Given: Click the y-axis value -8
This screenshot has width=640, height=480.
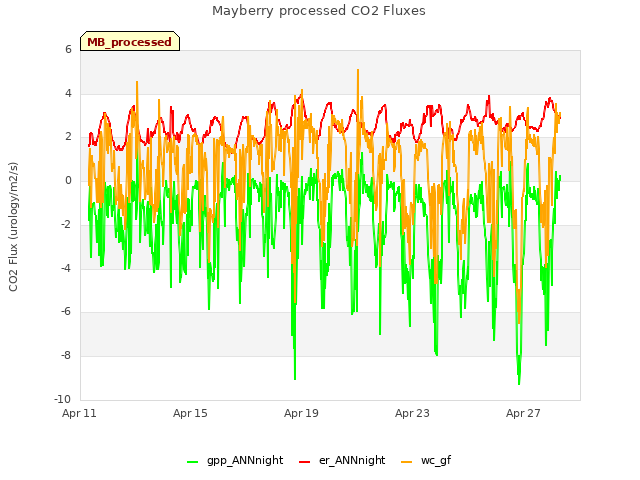Looking at the screenshot, I should (x=66, y=356).
